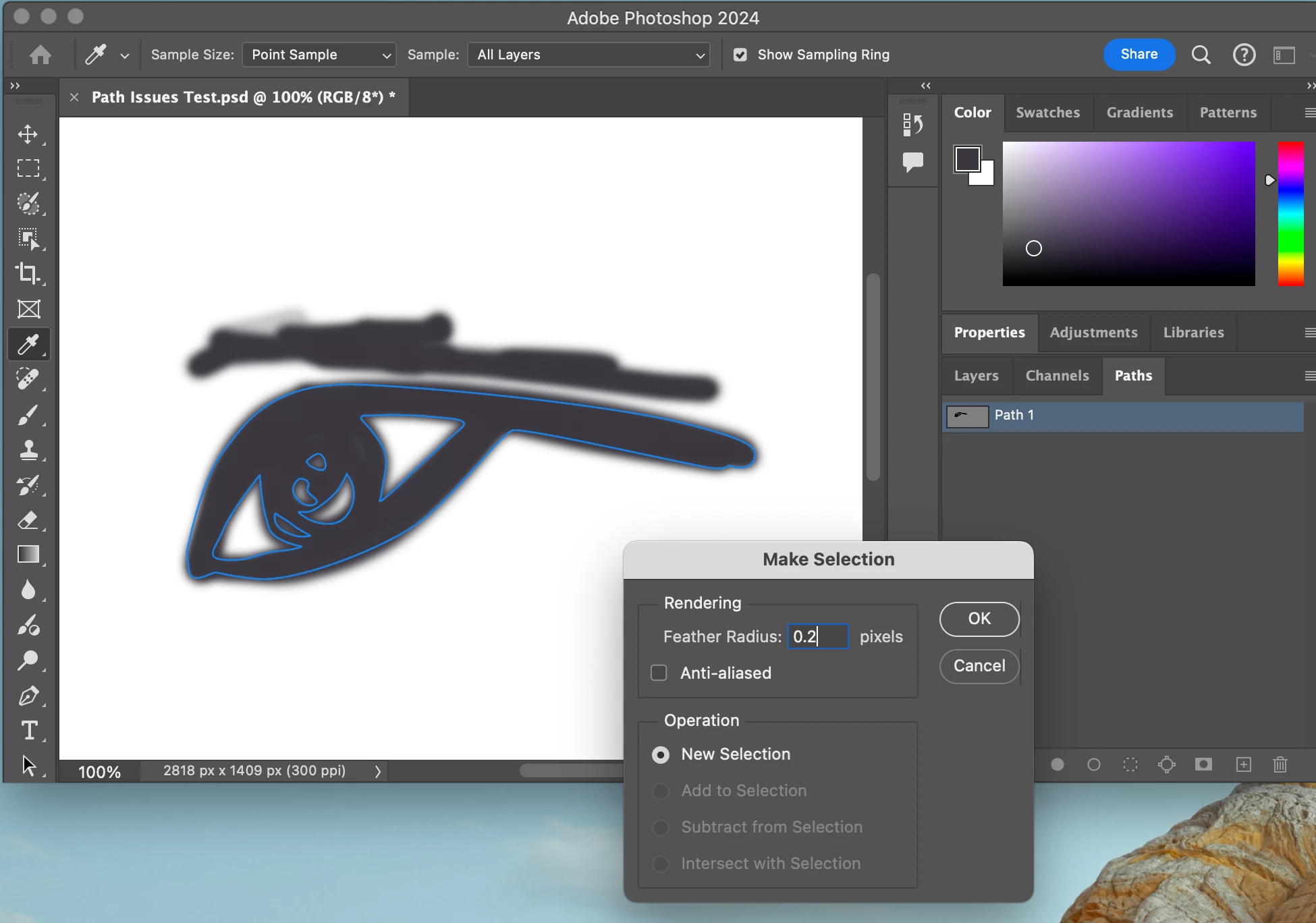Image resolution: width=1316 pixels, height=923 pixels.
Task: Select the Eraser tool
Action: pyautogui.click(x=28, y=520)
